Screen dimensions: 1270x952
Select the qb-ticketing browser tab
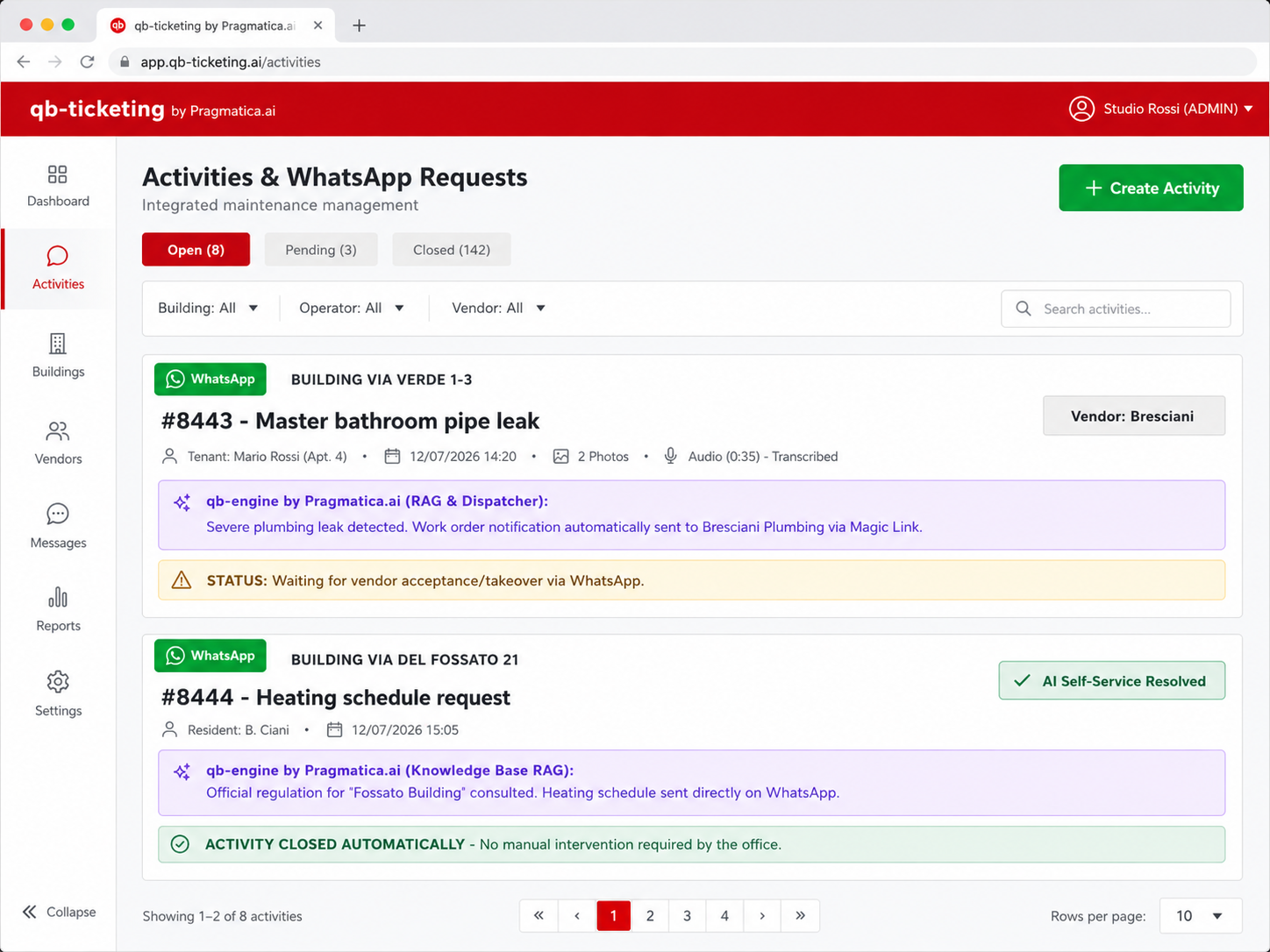[x=215, y=25]
